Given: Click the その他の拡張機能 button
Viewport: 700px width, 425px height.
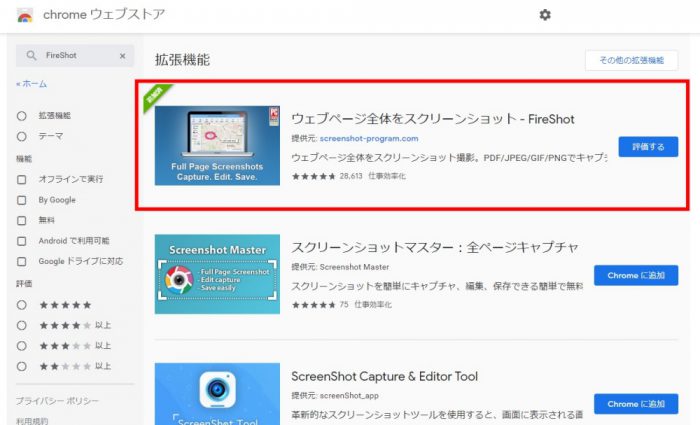Looking at the screenshot, I should pos(631,60).
